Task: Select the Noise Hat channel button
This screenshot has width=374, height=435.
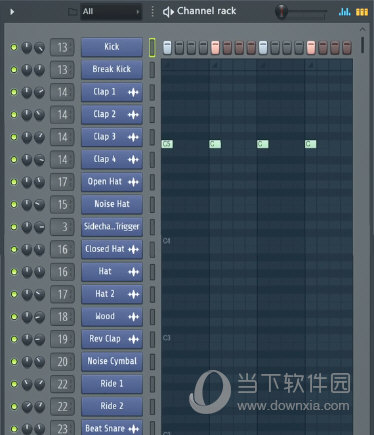Action: [x=112, y=204]
